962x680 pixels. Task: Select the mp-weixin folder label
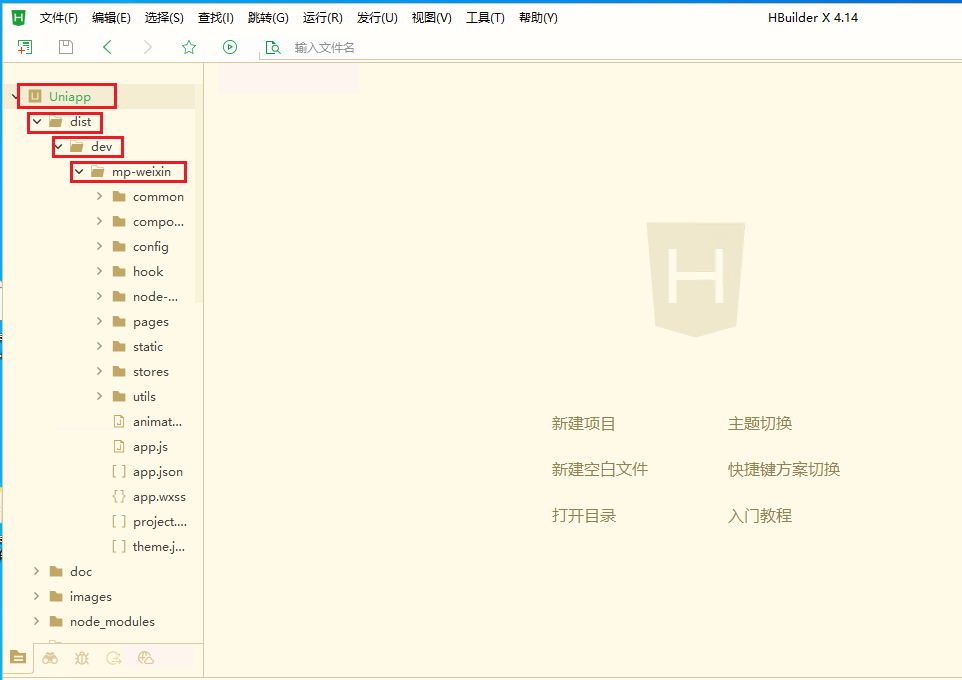(141, 172)
